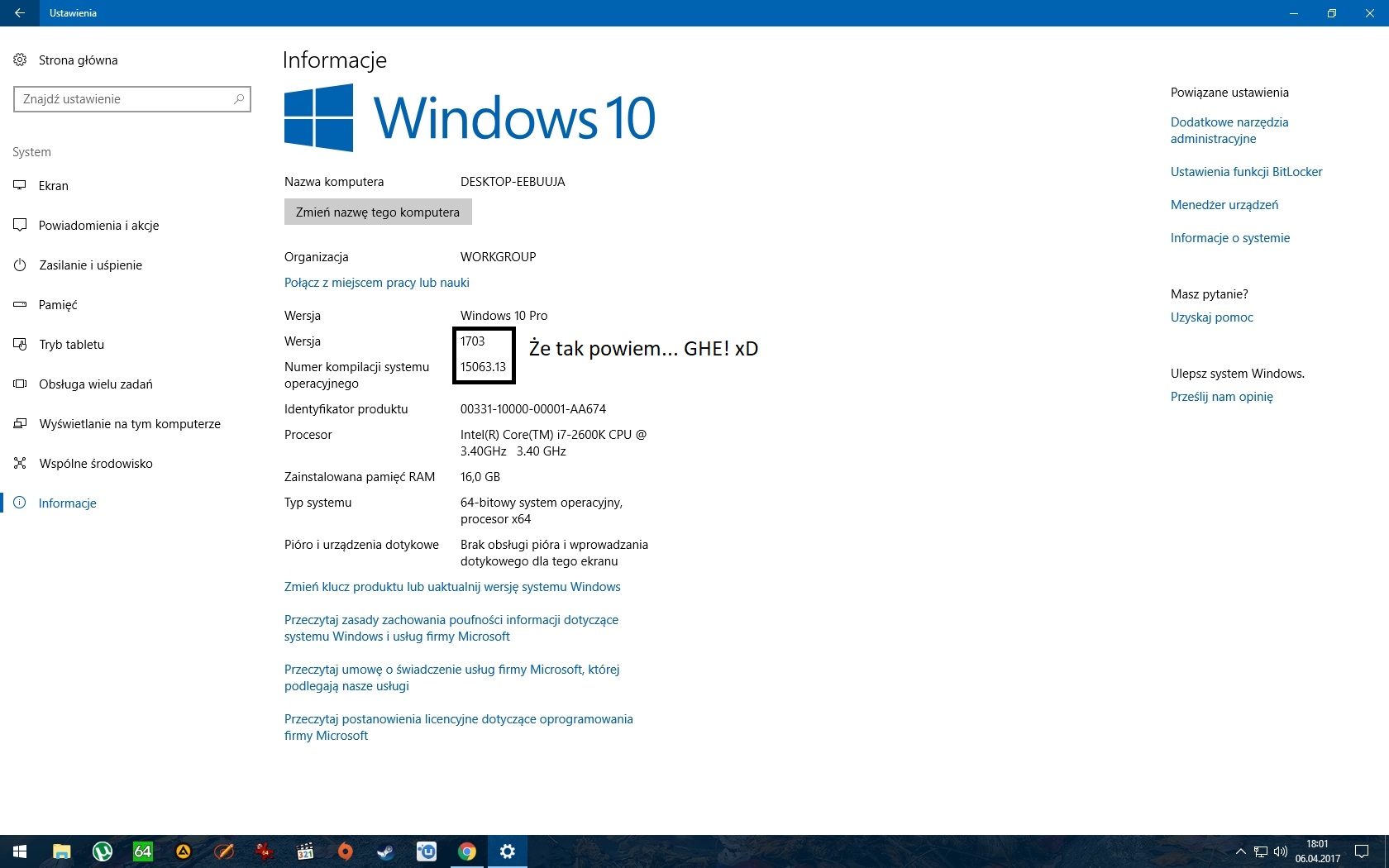The image size is (1389, 868).
Task: Open Dodatkowe narzędzia administracyjne
Action: 1229,131
